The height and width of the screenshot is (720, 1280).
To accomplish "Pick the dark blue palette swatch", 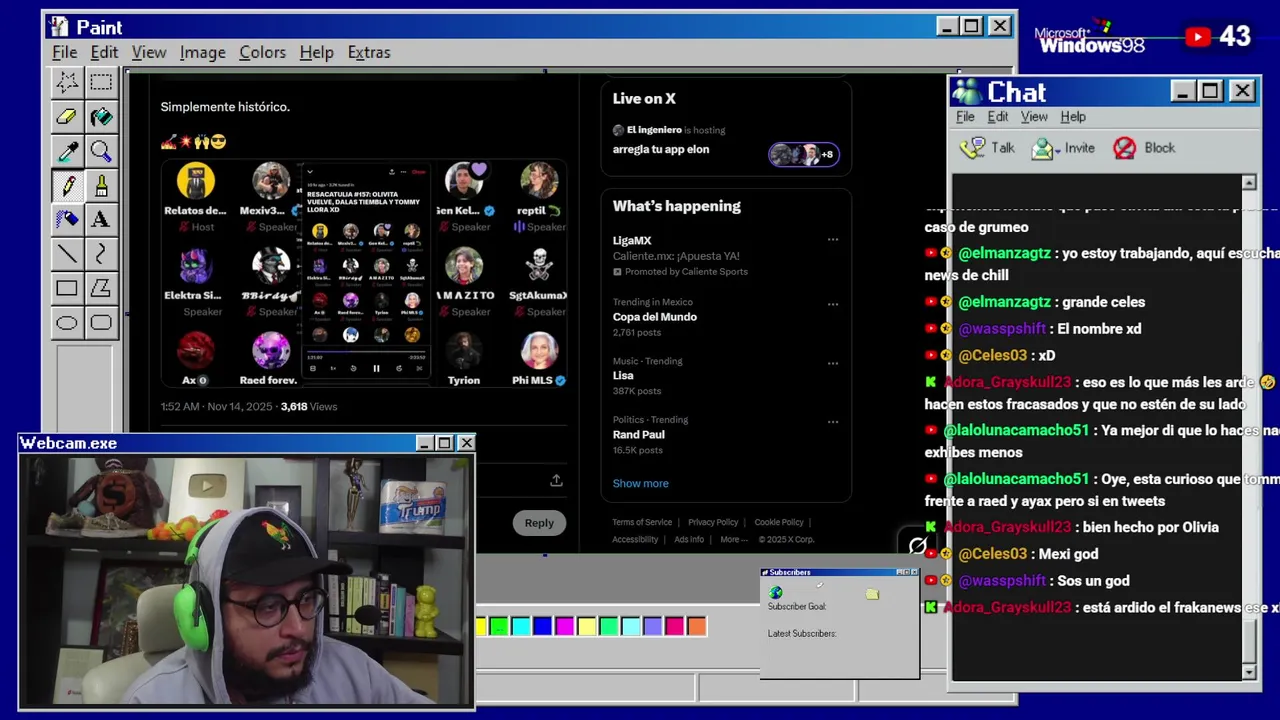I will pyautogui.click(x=542, y=627).
